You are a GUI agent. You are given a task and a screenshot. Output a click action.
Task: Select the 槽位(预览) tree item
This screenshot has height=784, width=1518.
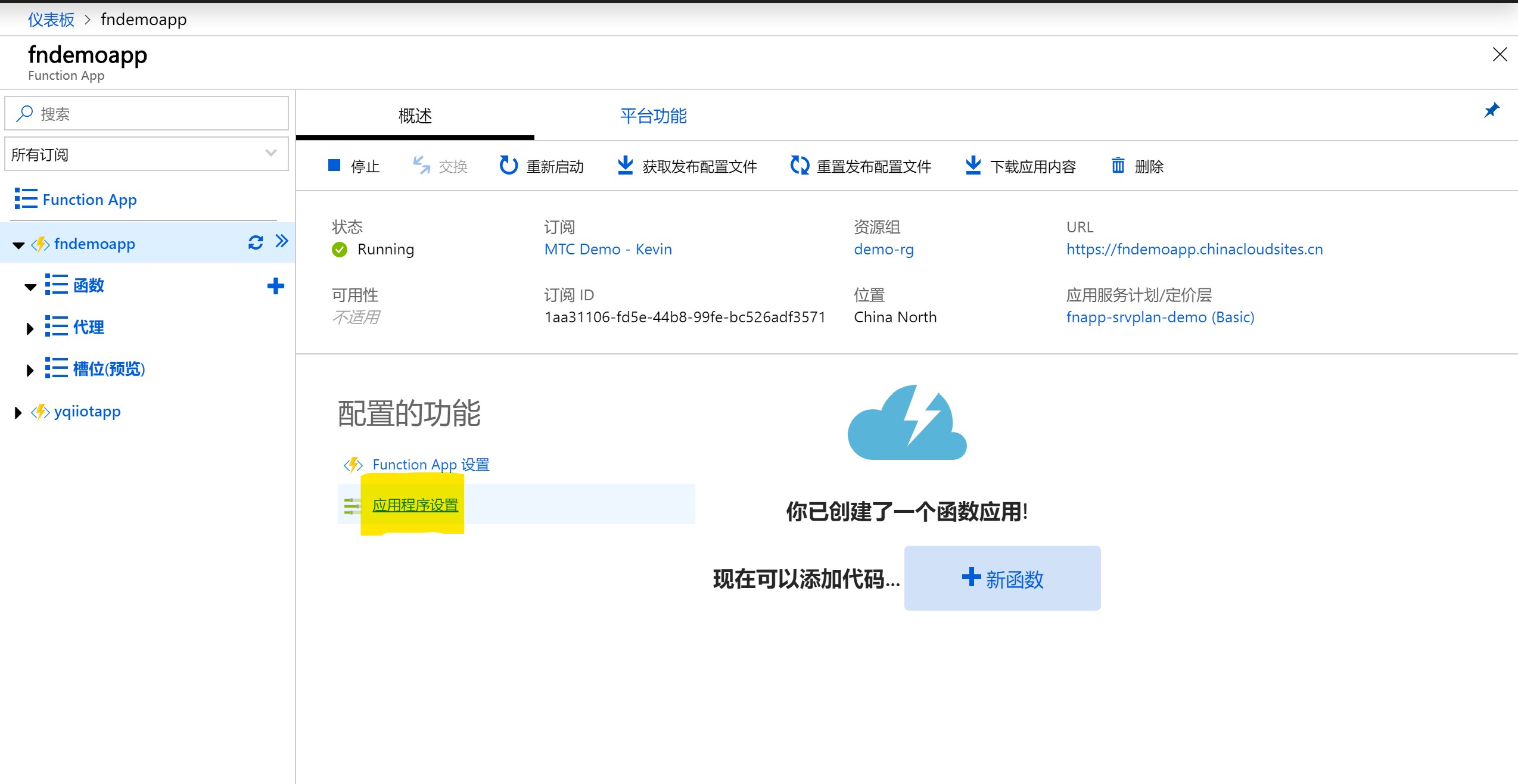point(109,369)
